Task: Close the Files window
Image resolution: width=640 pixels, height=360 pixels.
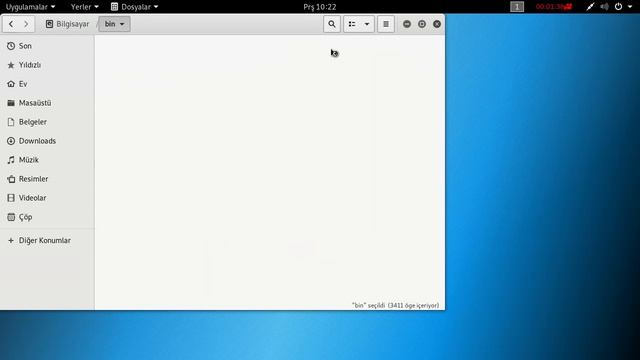Action: [x=437, y=24]
